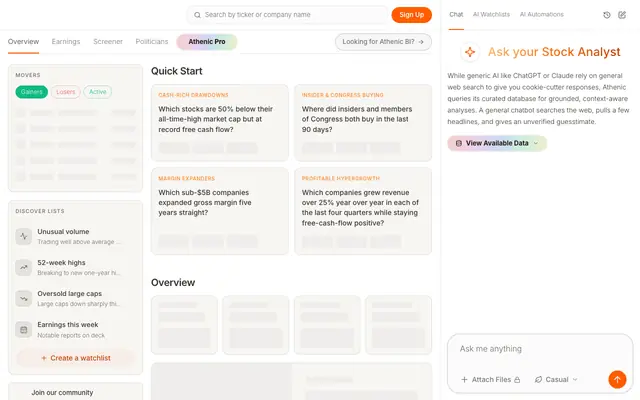The height and width of the screenshot is (400, 640).
Task: Switch to AI Watchlists tab
Action: tap(491, 15)
